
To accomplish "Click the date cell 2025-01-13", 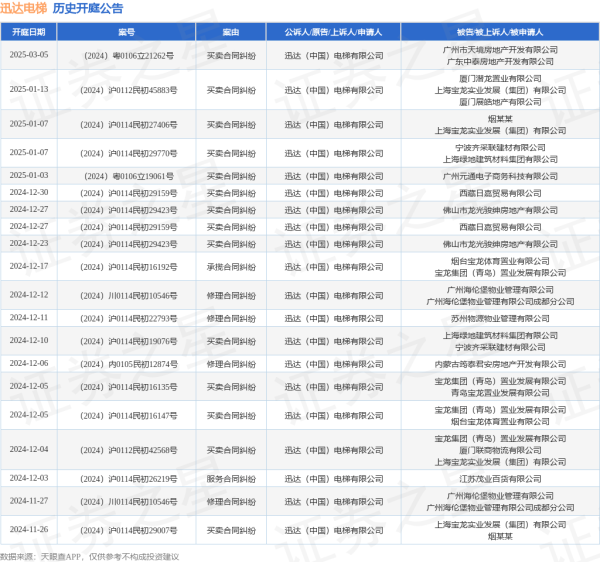I will [x=29, y=89].
